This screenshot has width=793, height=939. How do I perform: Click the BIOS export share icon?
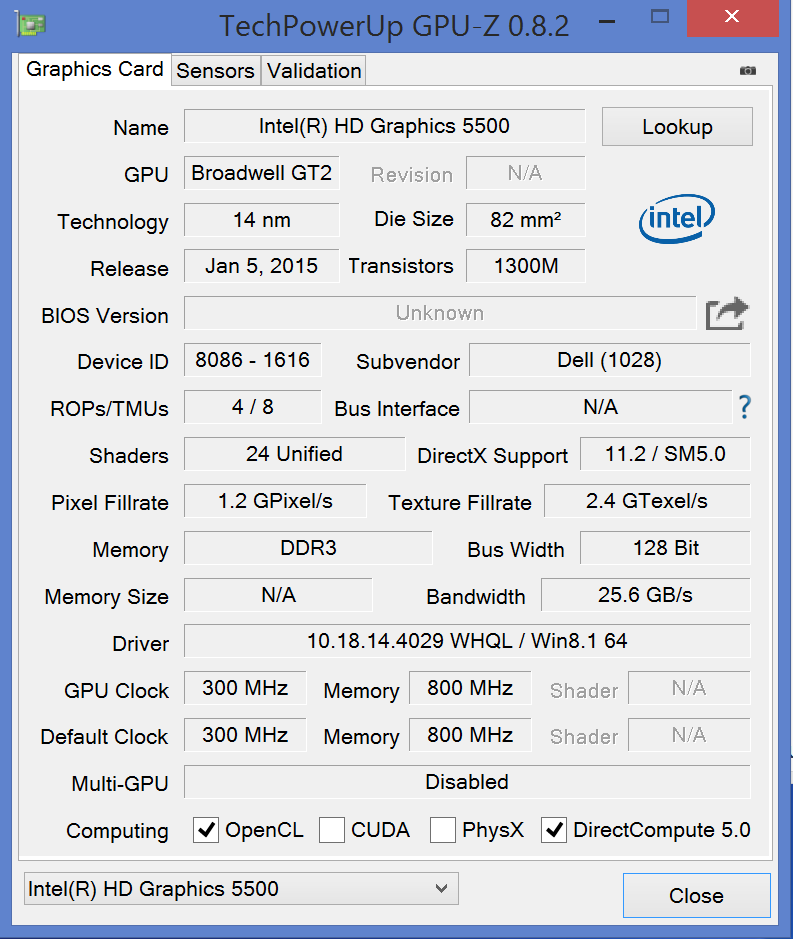click(x=726, y=314)
